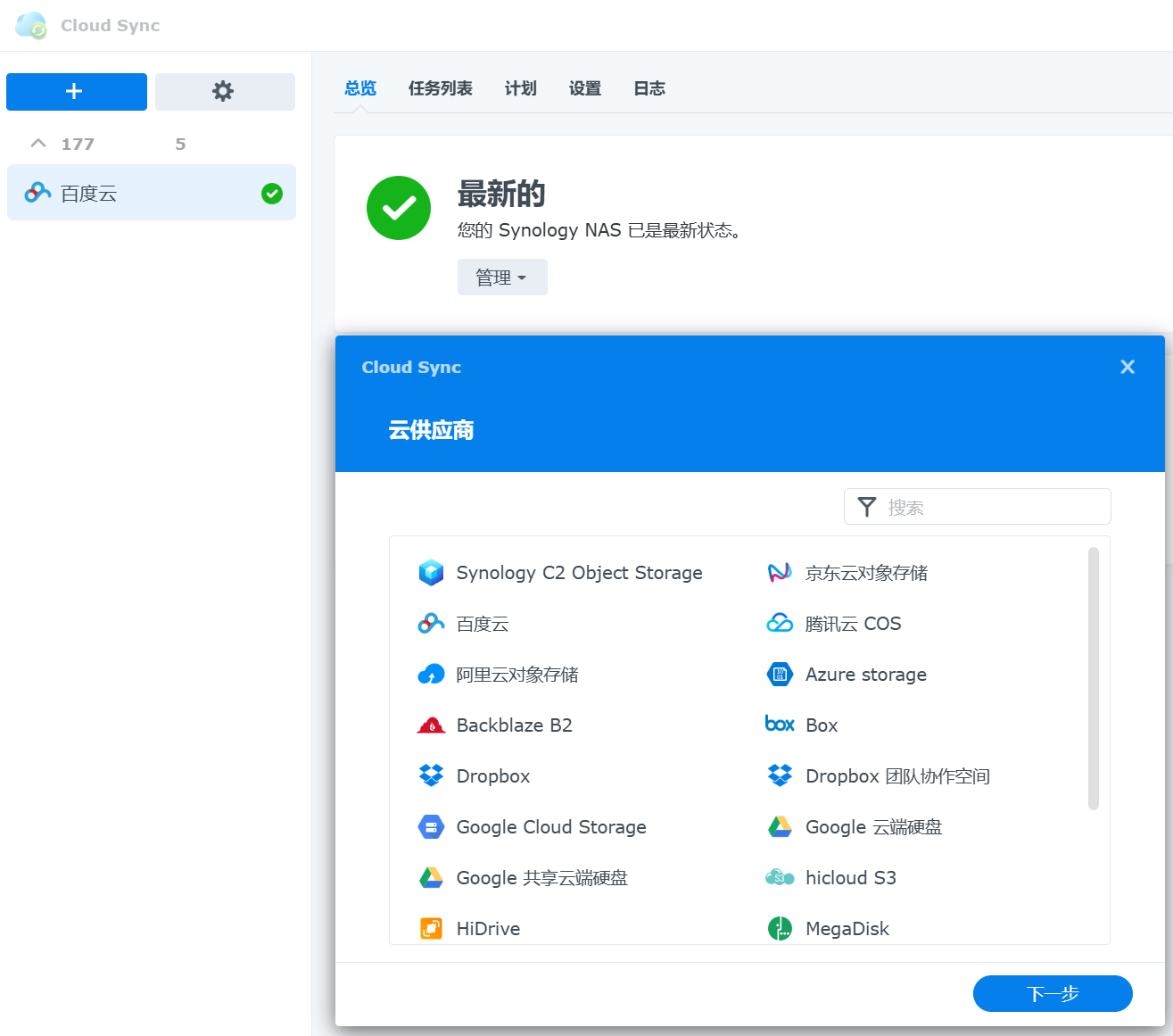
Task: Click the 下一步 button
Action: click(x=1053, y=993)
